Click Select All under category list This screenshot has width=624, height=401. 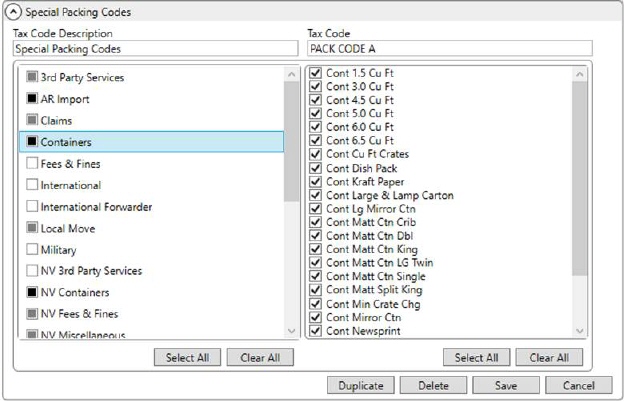tap(187, 357)
